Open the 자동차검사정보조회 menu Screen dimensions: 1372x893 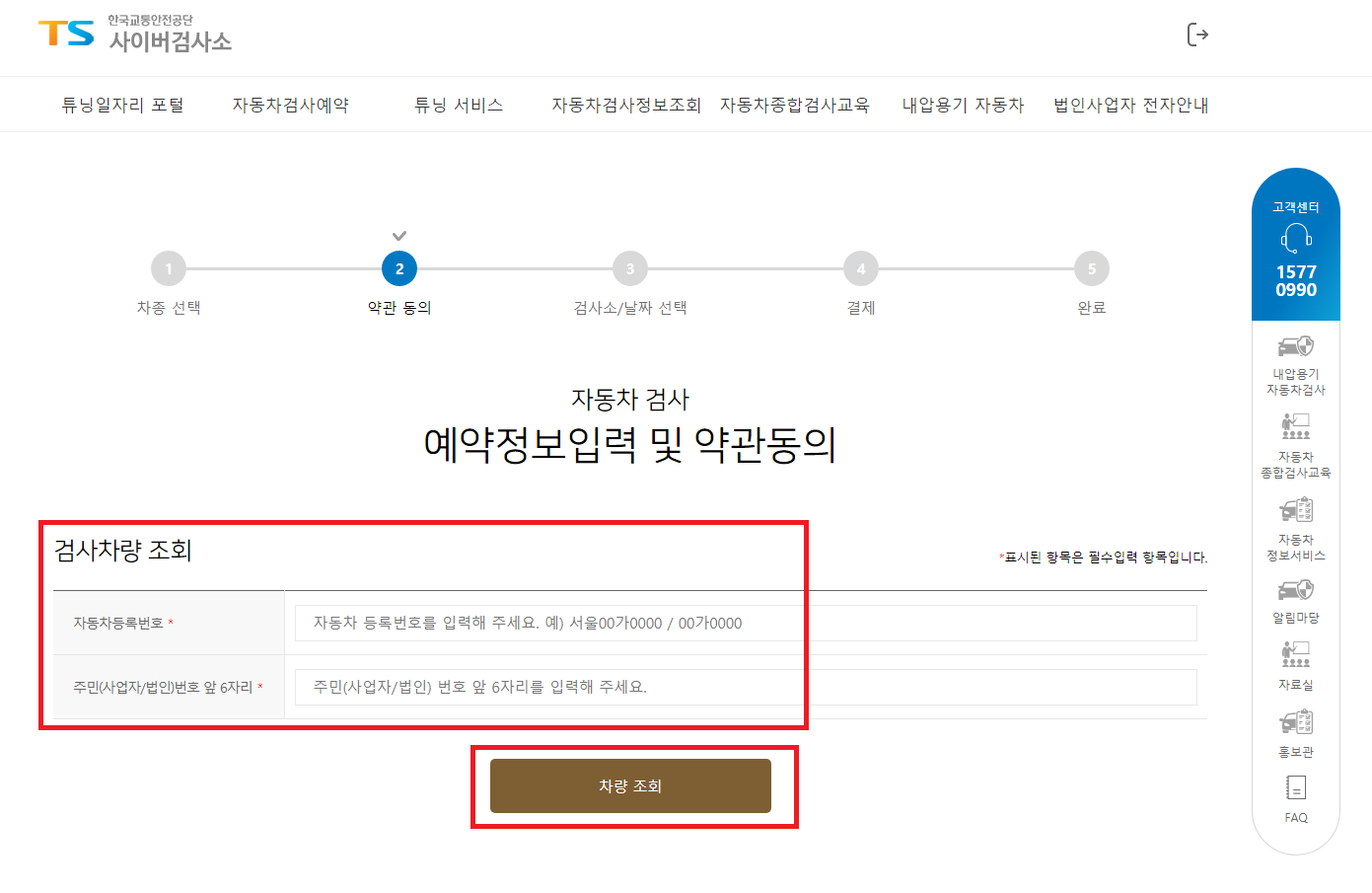(625, 105)
